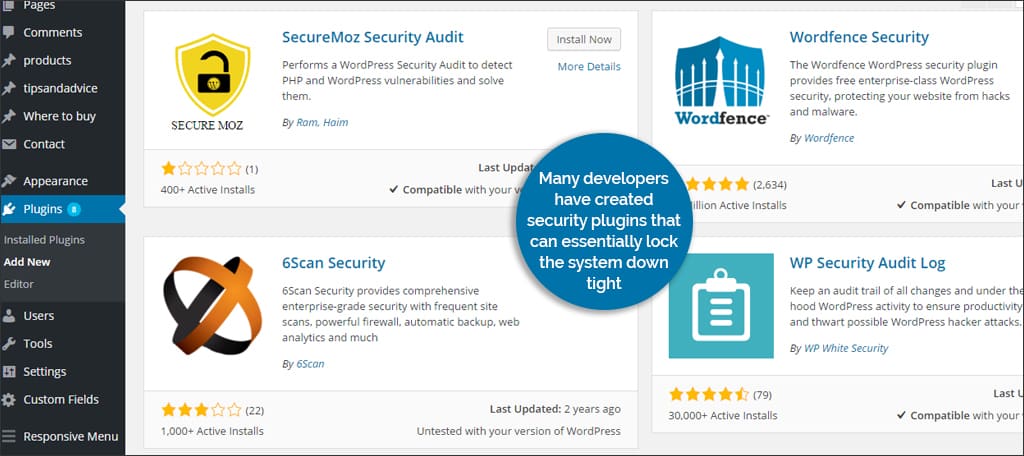1024x456 pixels.
Task: Open the Wordfence Security title link
Action: 859,37
